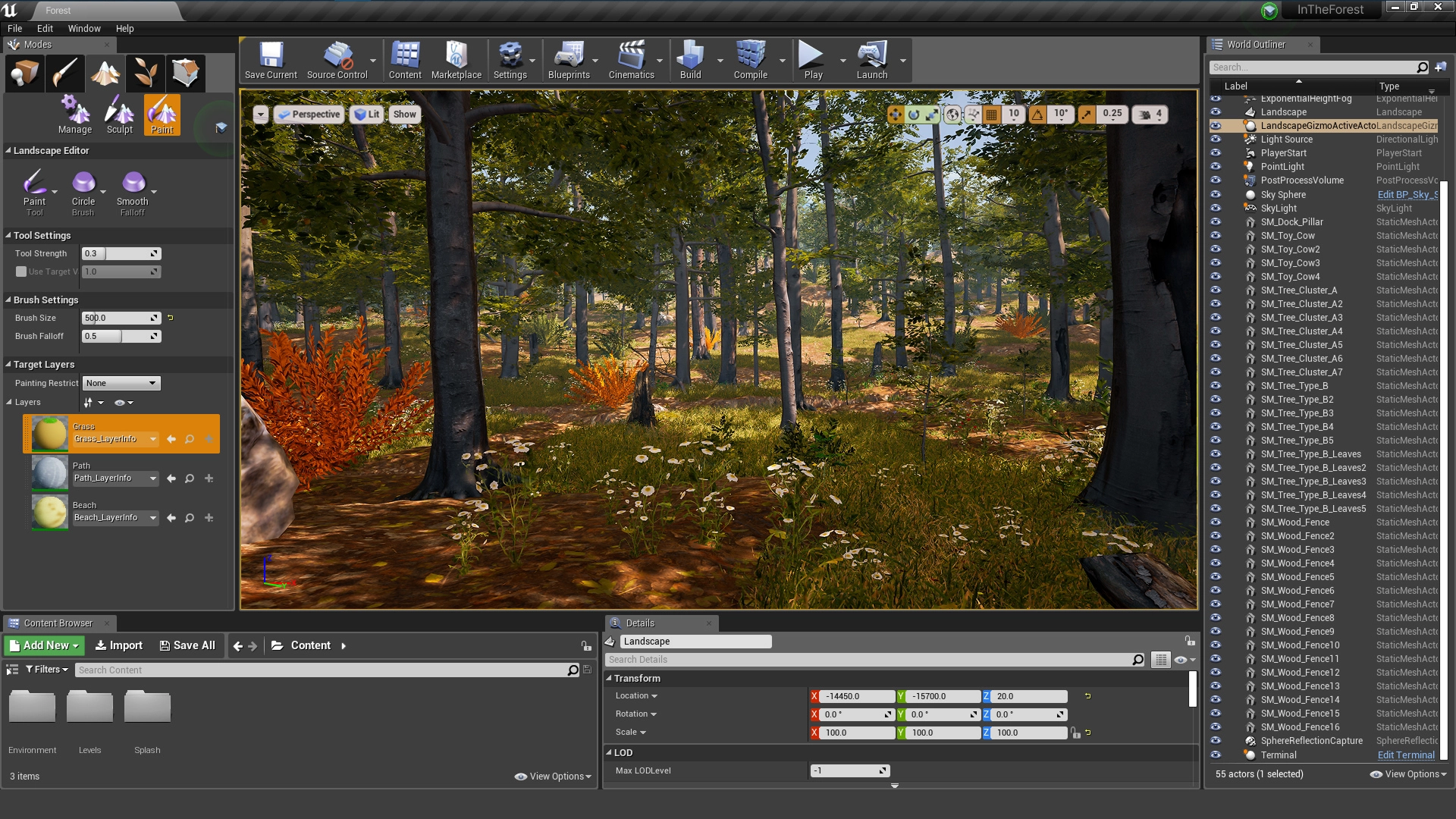Select the Place mode icon
This screenshot has width=1456, height=819.
tap(24, 73)
